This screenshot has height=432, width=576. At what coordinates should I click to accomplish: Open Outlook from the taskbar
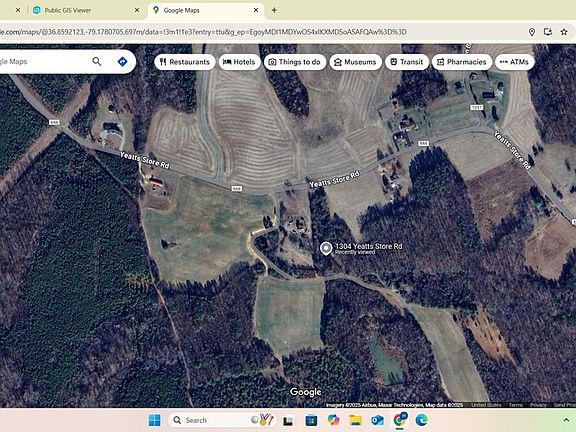click(377, 420)
